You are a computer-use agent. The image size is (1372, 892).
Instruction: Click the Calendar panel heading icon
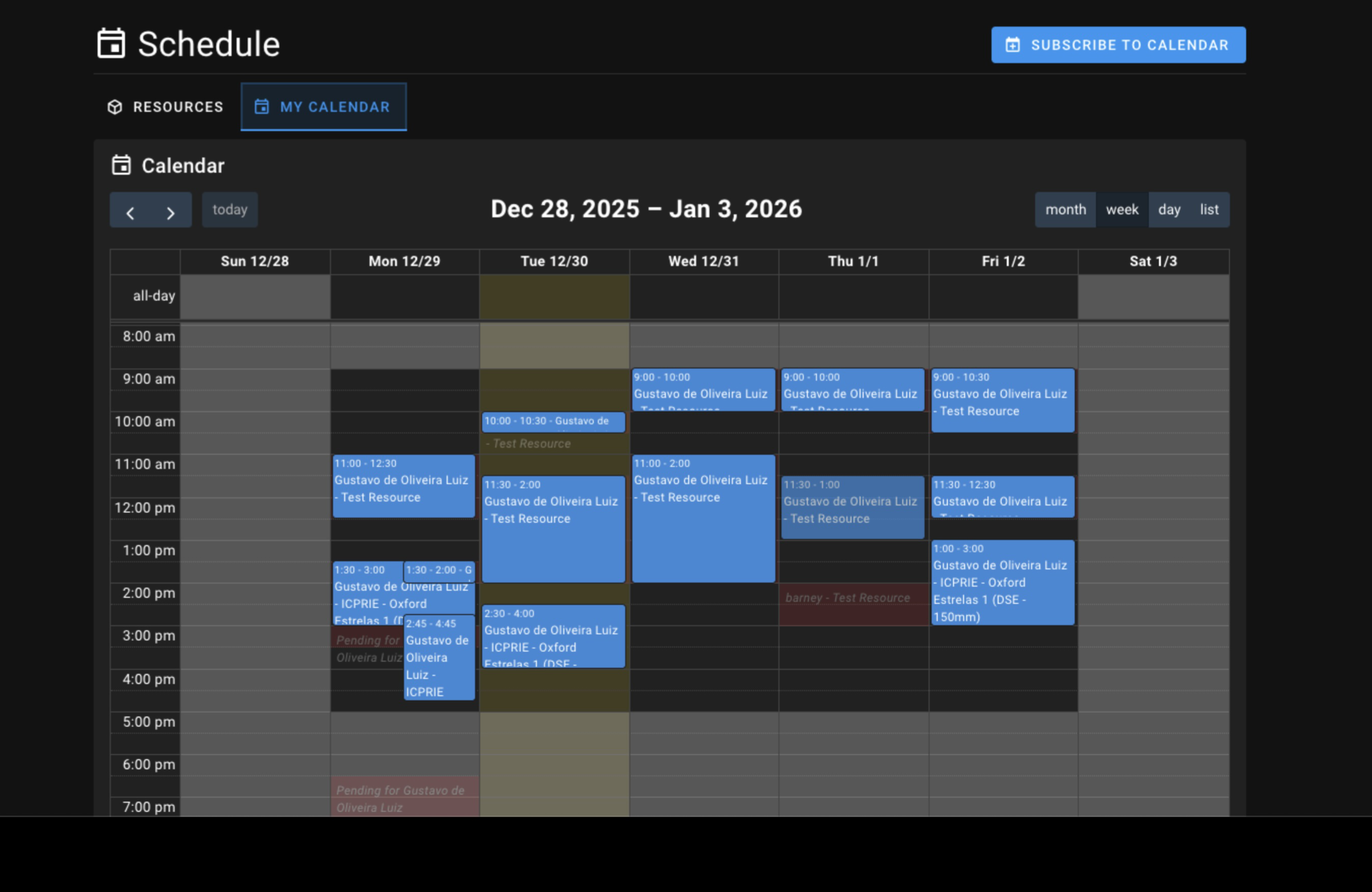121,165
